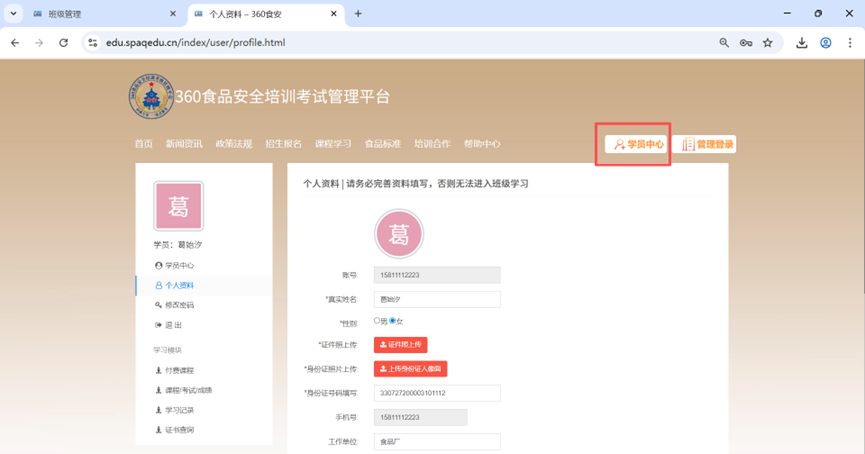Open the password key icon
865x454 pixels.
(746, 43)
